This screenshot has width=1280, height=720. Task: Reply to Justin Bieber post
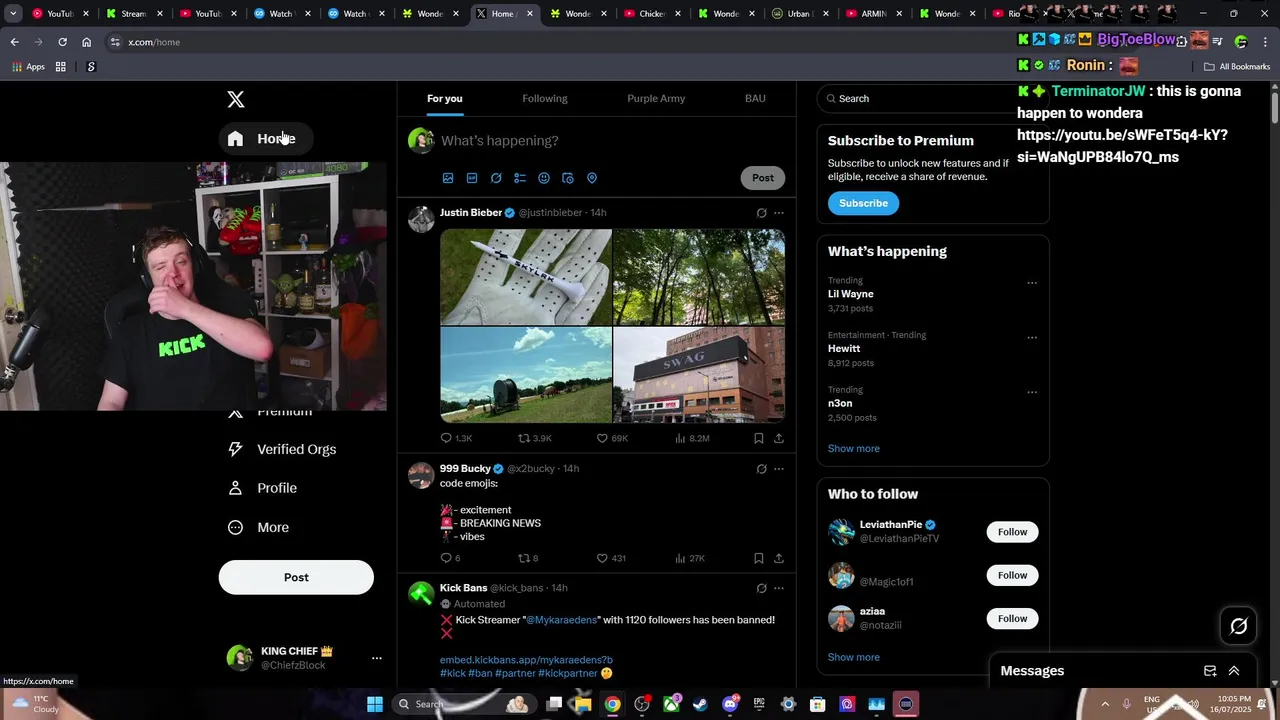[456, 438]
